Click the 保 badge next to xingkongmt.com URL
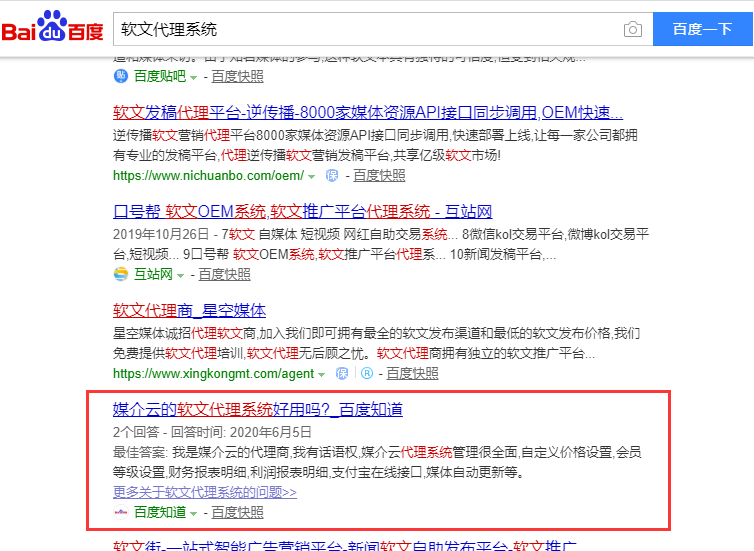 343,374
